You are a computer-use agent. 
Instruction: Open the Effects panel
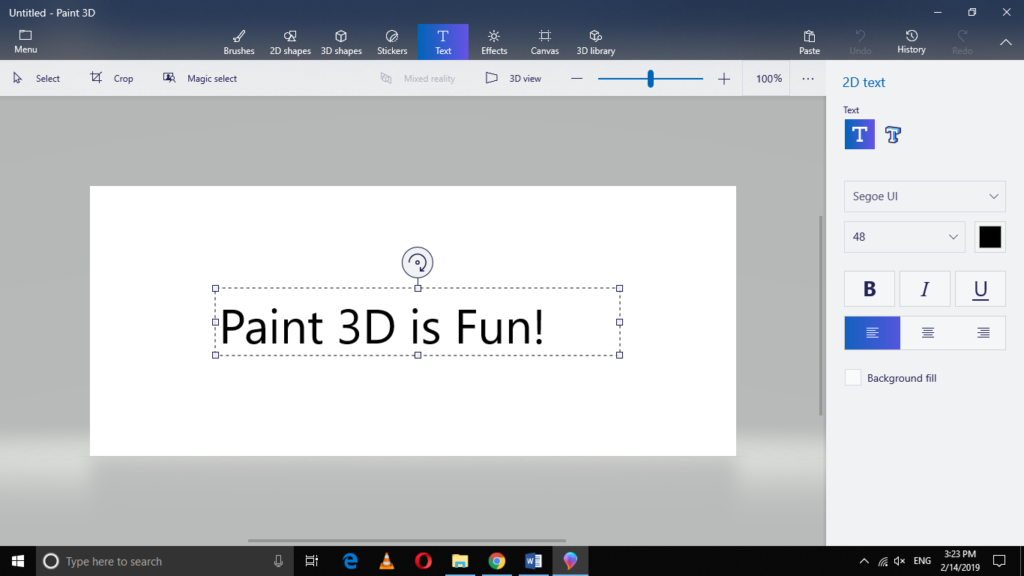494,42
